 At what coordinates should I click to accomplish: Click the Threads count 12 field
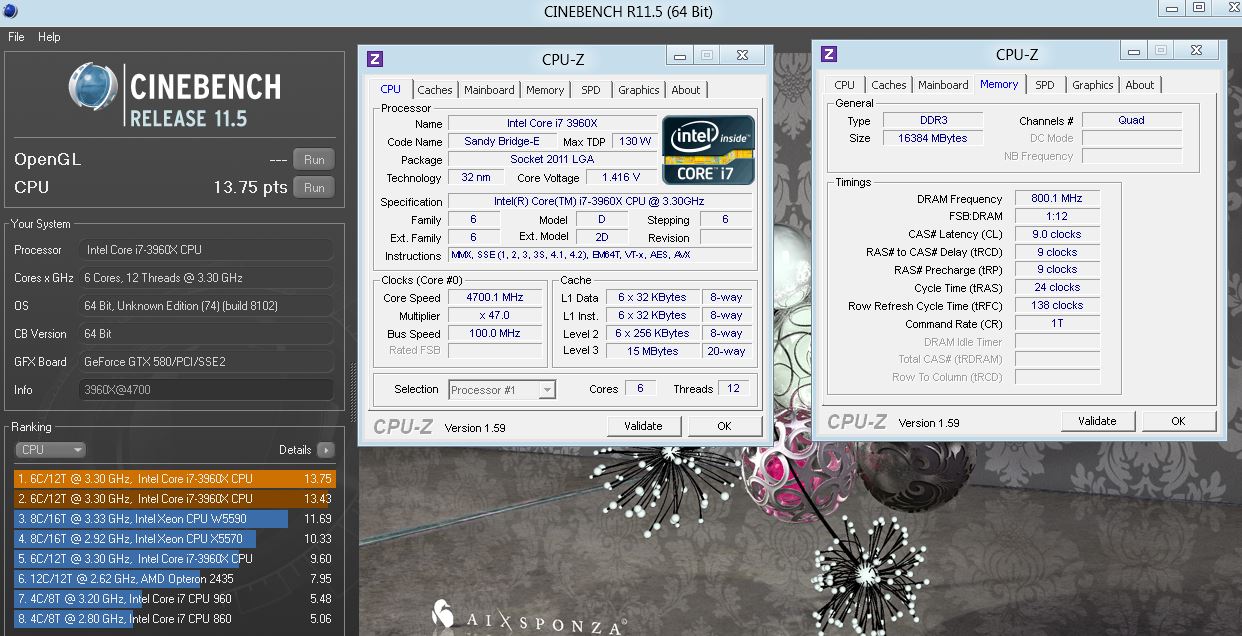point(733,389)
